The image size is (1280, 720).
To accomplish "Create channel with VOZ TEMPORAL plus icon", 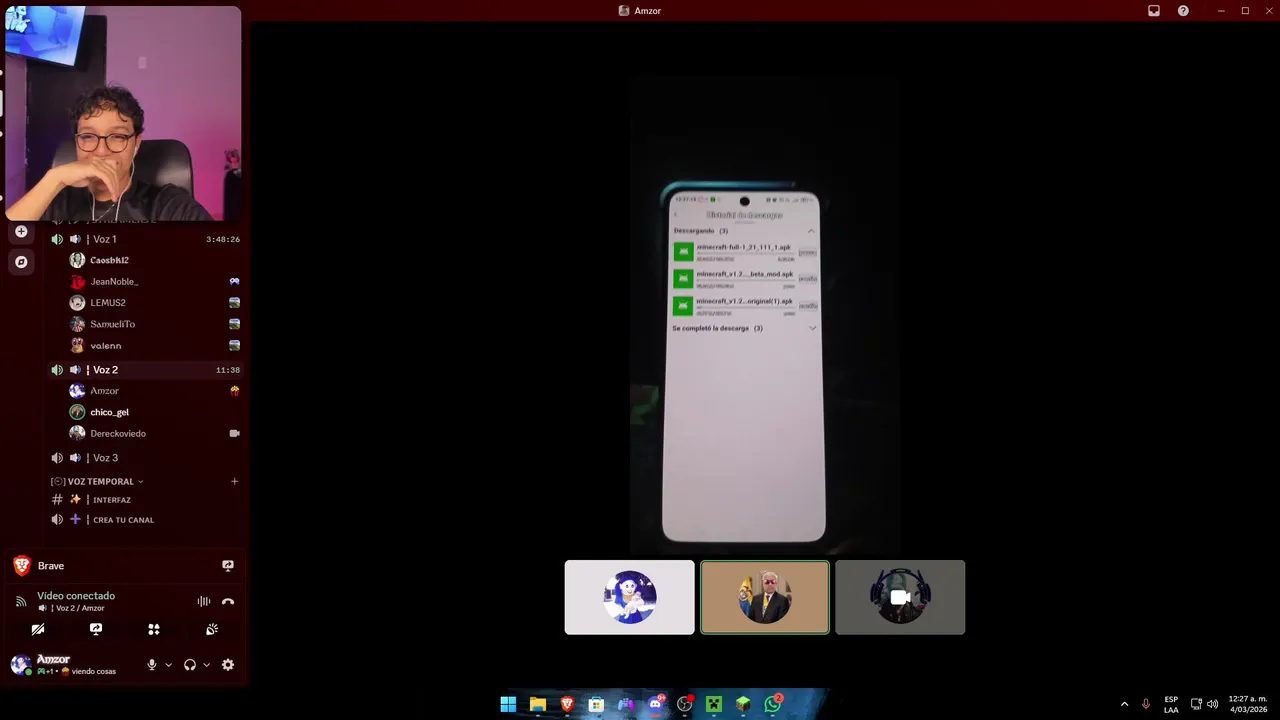I will [235, 482].
